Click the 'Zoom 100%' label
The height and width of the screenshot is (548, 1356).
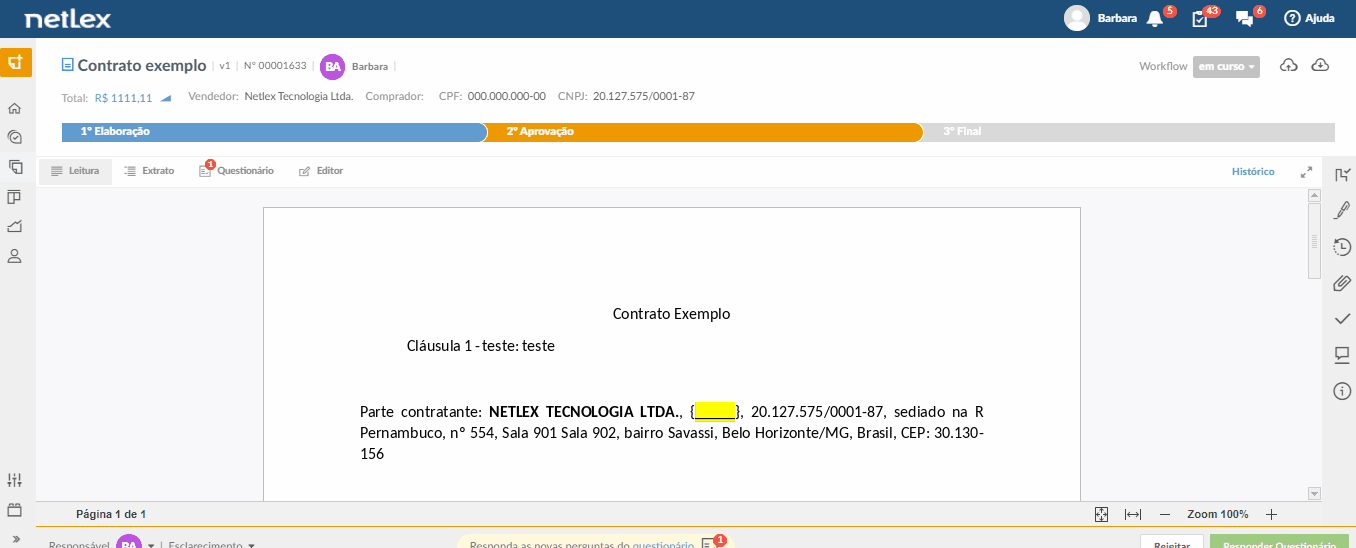tap(1218, 514)
